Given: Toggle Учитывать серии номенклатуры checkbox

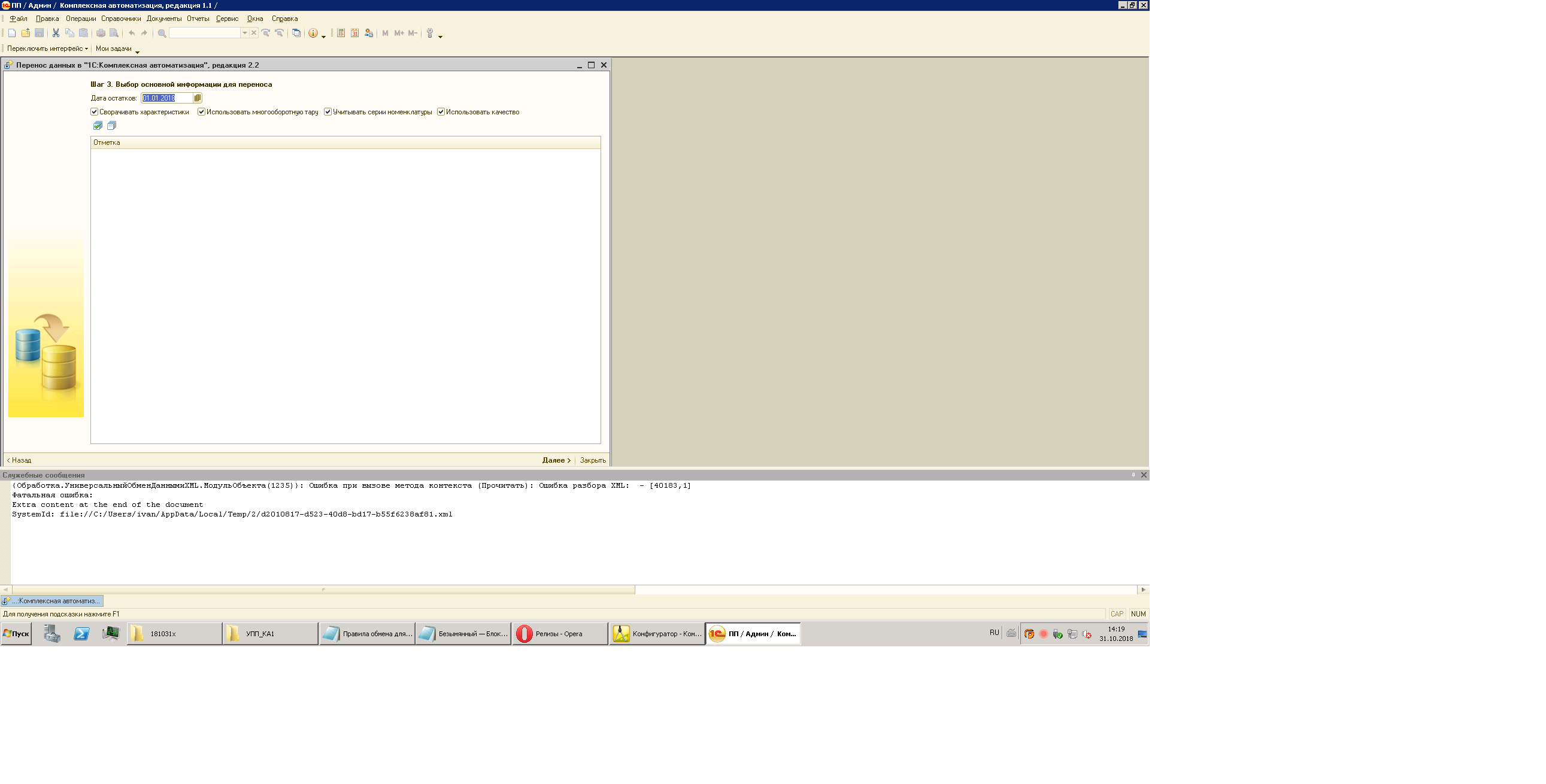Looking at the screenshot, I should click(328, 111).
